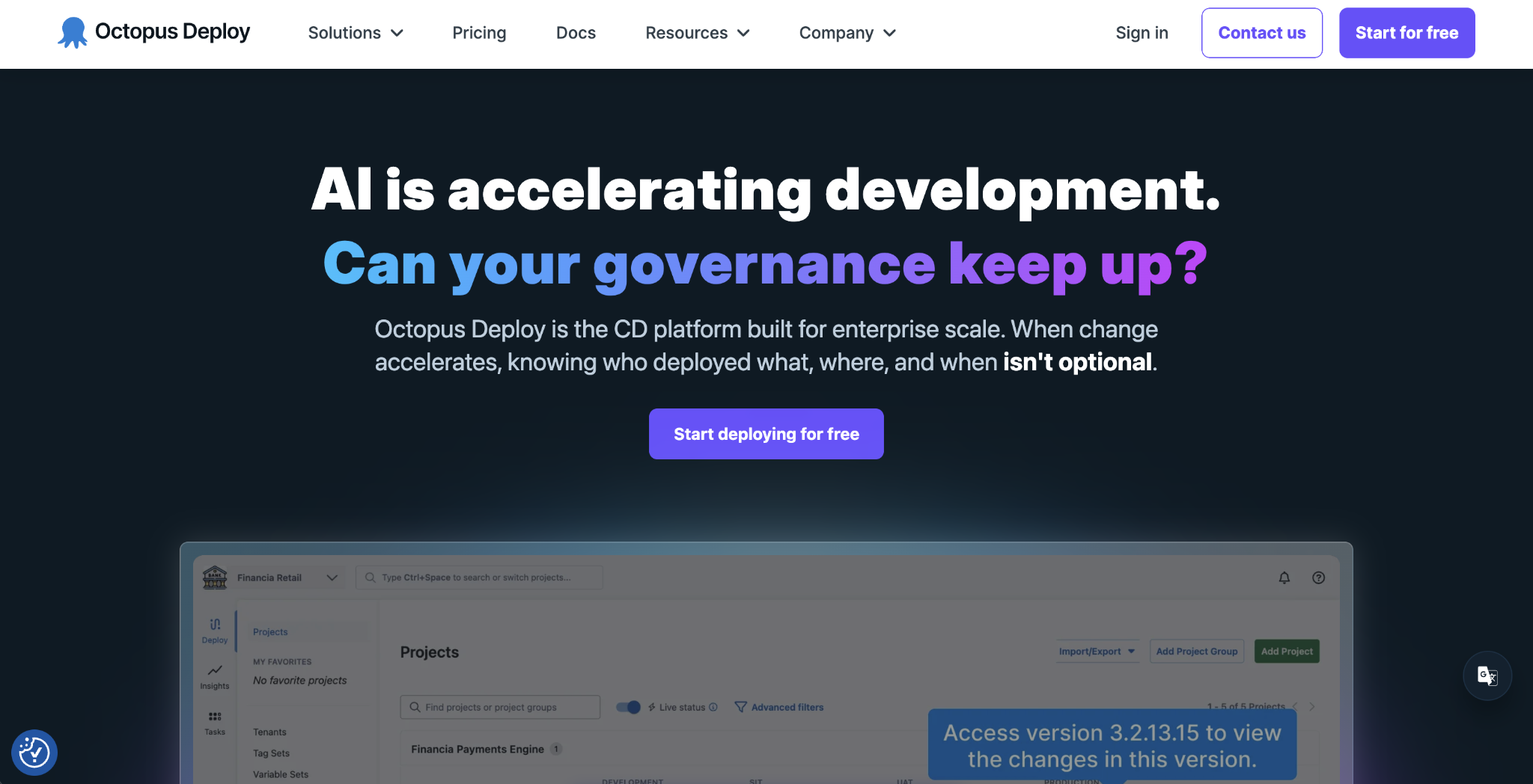Viewport: 1533px width, 784px height.
Task: Click the Projects page heading
Action: (430, 652)
